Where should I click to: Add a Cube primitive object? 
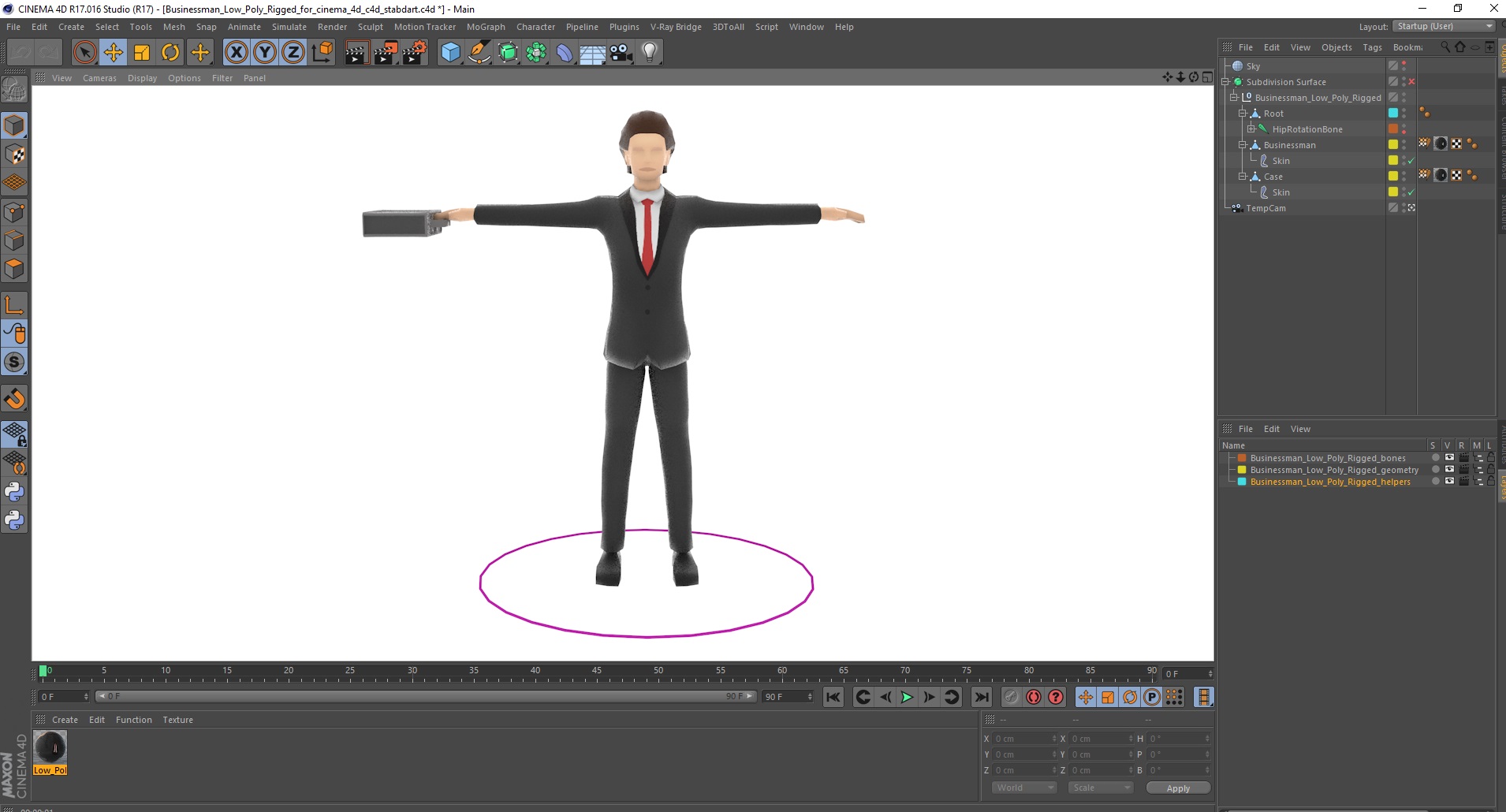coord(450,53)
